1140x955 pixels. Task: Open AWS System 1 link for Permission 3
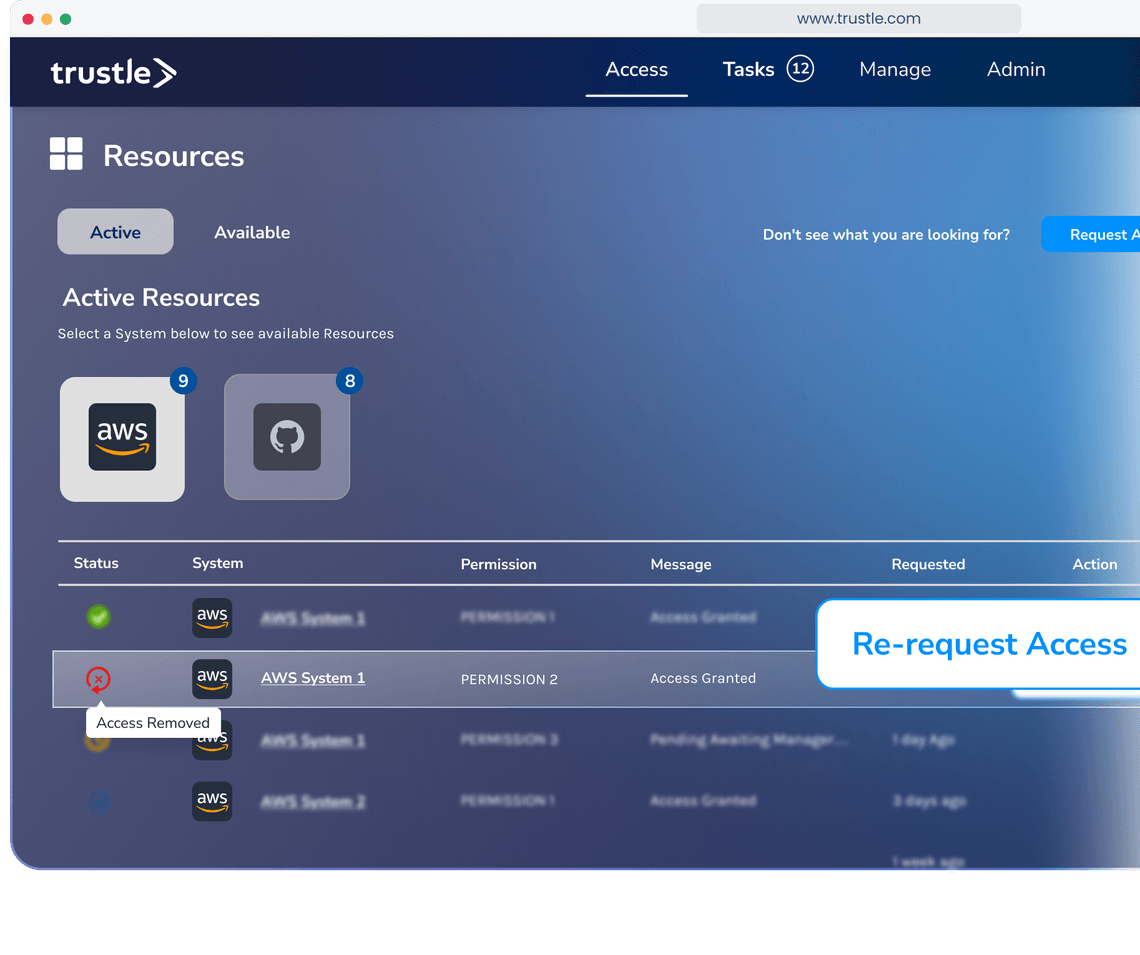point(313,740)
